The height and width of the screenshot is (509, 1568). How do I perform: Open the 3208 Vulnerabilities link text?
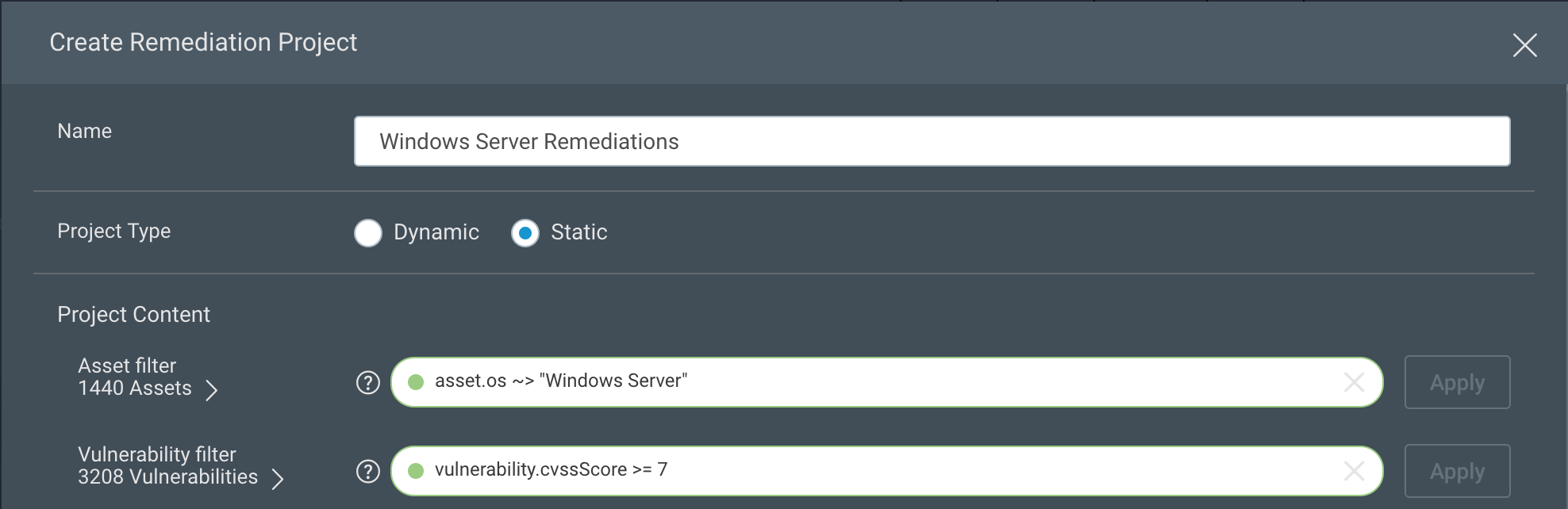(167, 477)
